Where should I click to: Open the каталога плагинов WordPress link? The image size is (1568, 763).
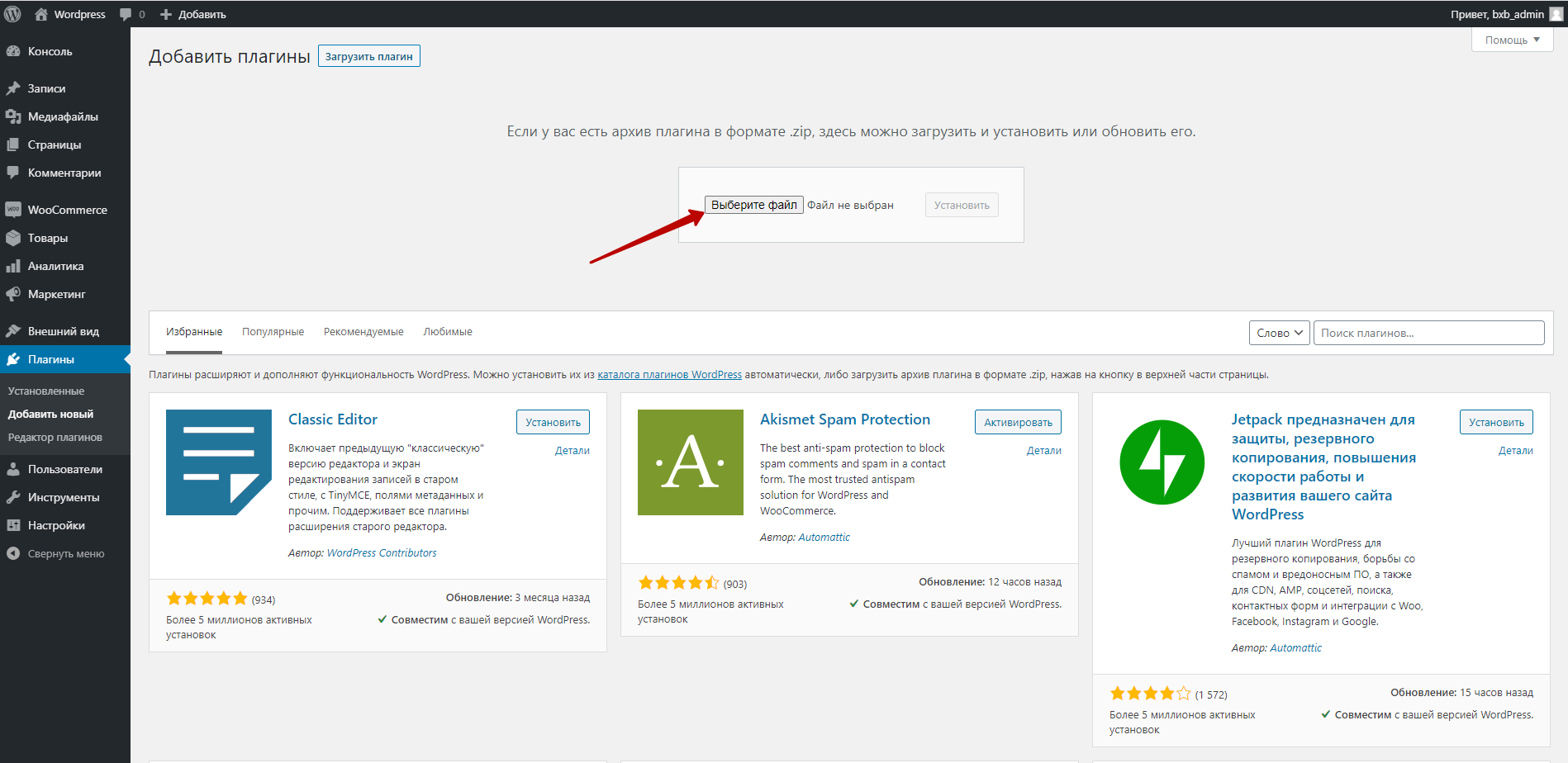pos(669,375)
